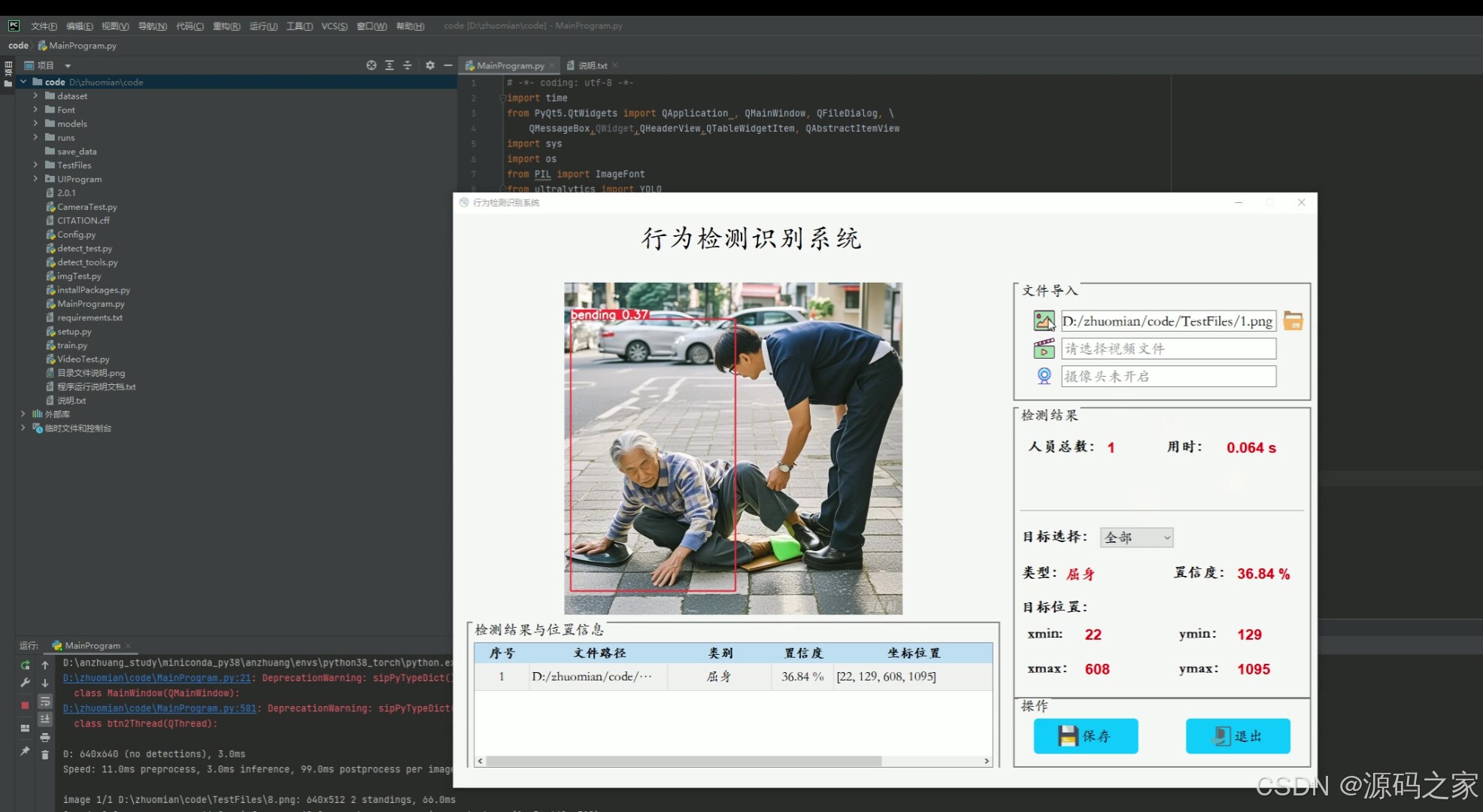Switch to the 说明.txt editor tab
The height and width of the screenshot is (812, 1483).
(592, 66)
